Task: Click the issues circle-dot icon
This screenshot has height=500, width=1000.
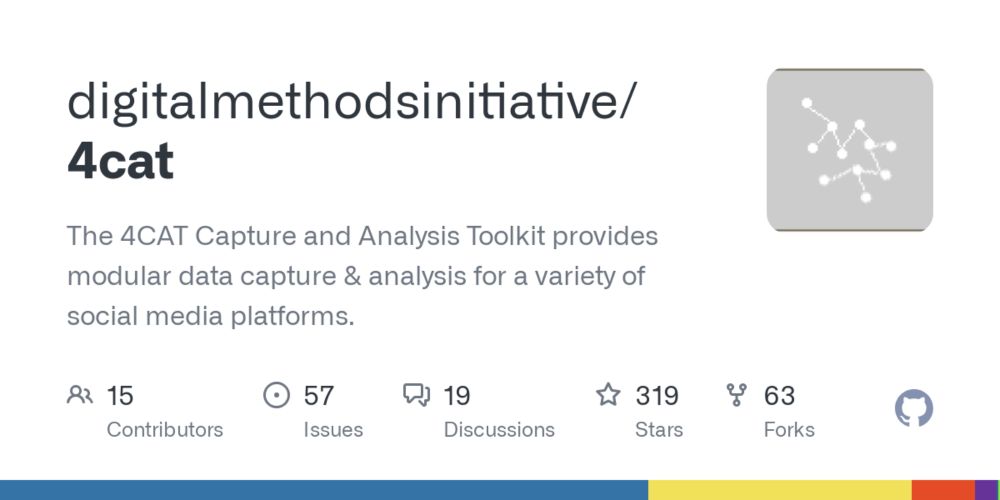Action: click(x=276, y=395)
